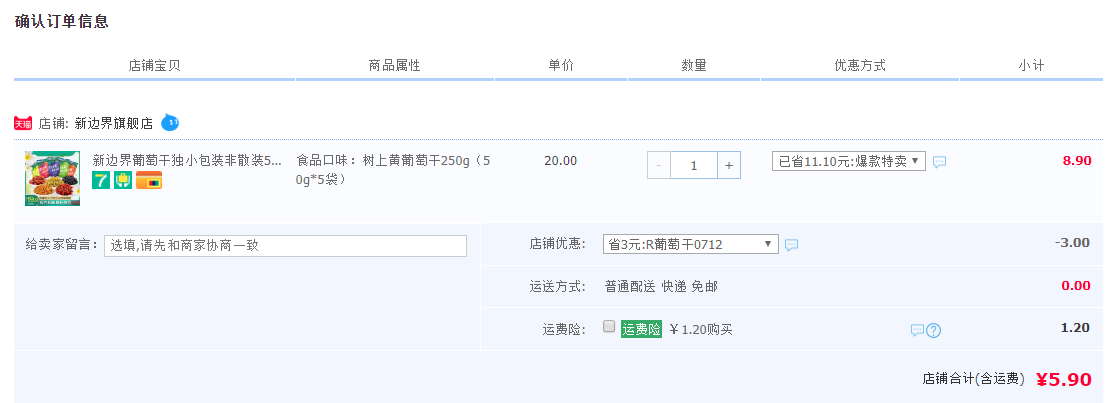This screenshot has height=403, width=1112.
Task: Click the question mark help icon for 运费险
Action: click(x=933, y=331)
